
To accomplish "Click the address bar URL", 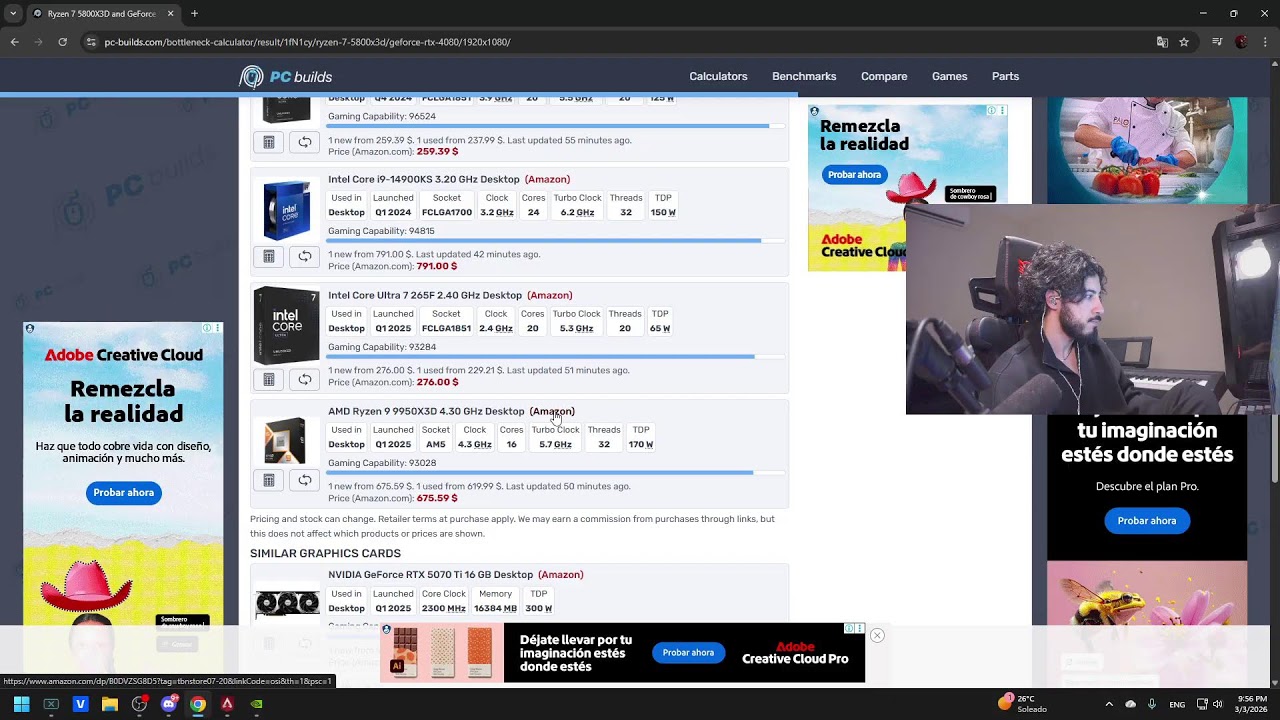I will 307,42.
